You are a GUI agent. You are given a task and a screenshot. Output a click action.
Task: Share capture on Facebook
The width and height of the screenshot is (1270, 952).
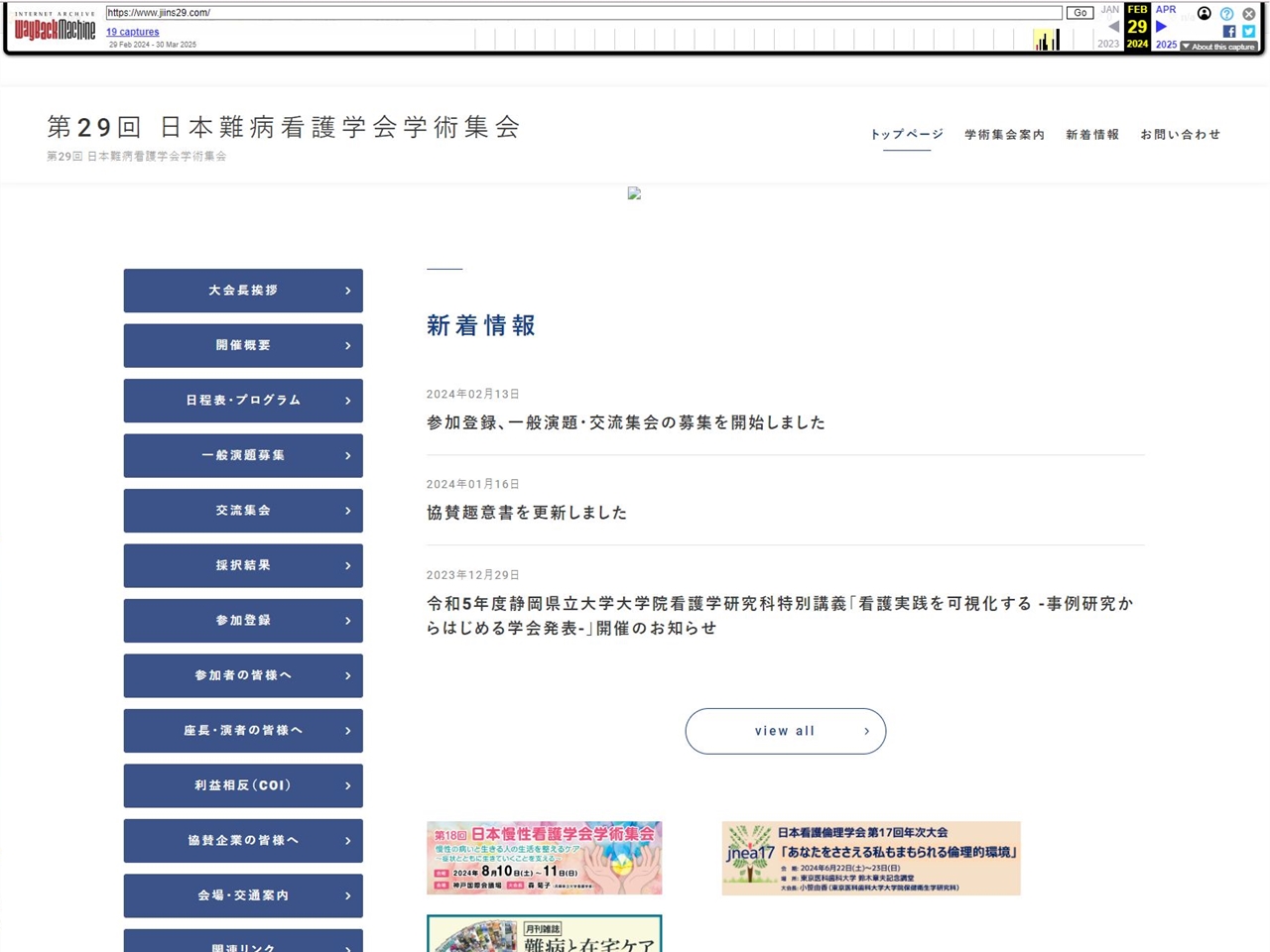click(x=1229, y=32)
